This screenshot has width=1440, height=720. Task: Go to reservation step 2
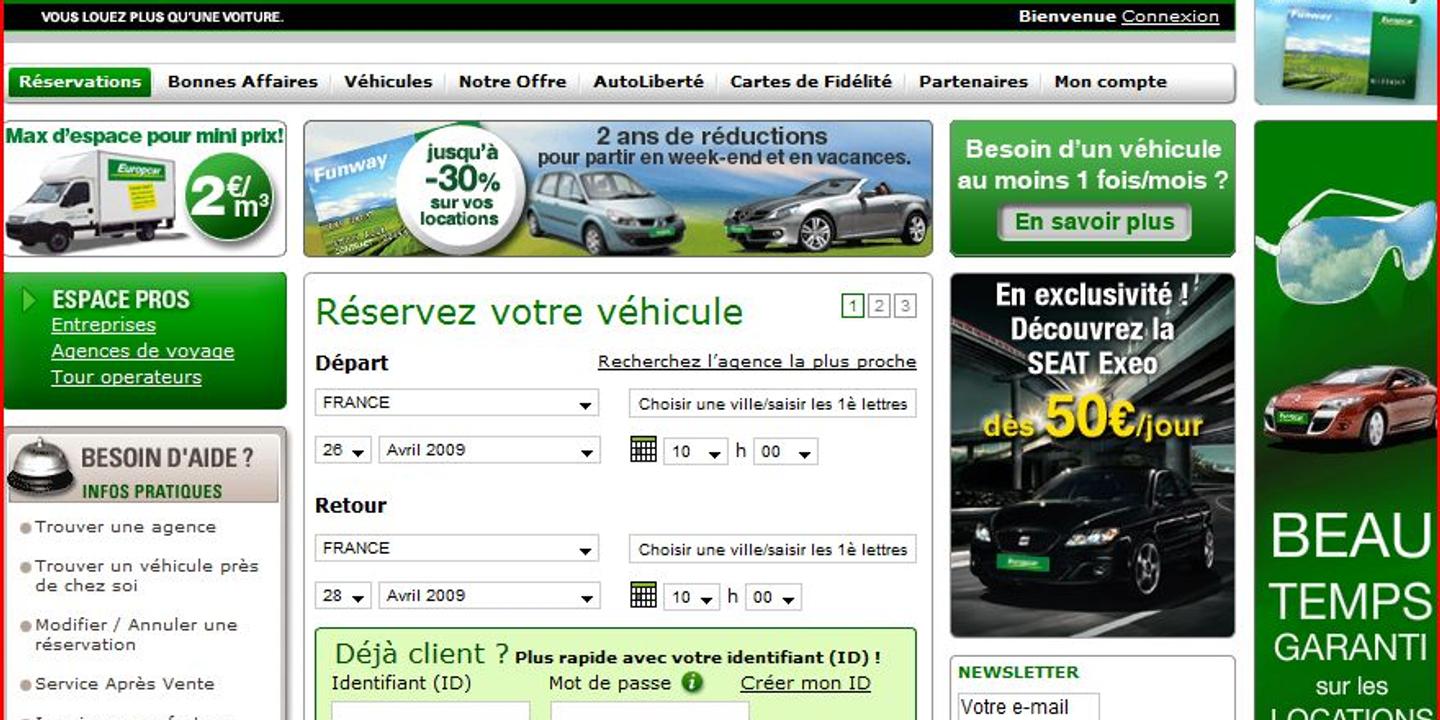click(x=879, y=304)
